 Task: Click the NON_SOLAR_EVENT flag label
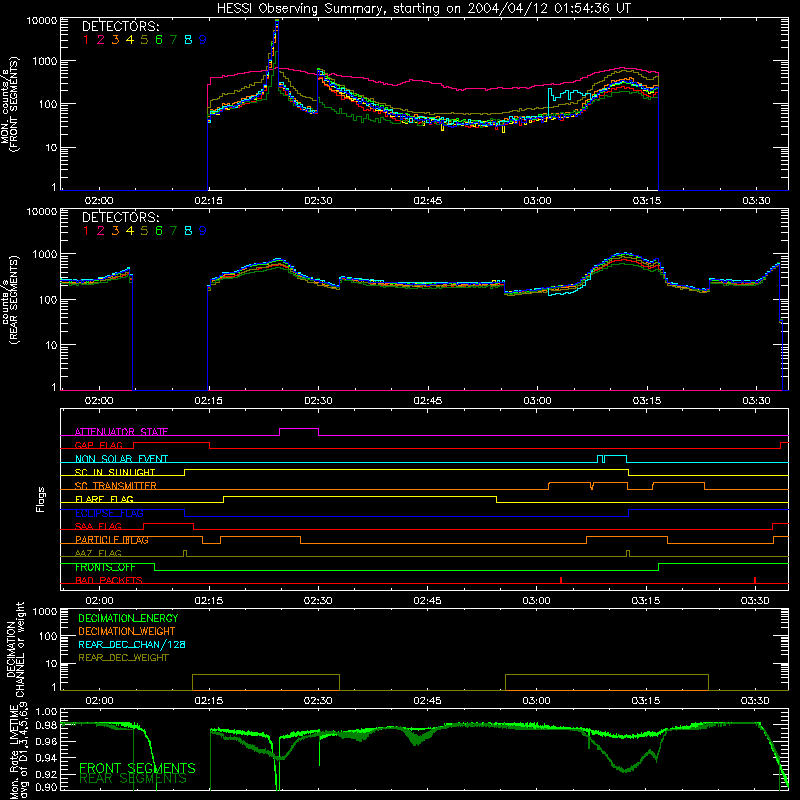pyautogui.click(x=121, y=459)
